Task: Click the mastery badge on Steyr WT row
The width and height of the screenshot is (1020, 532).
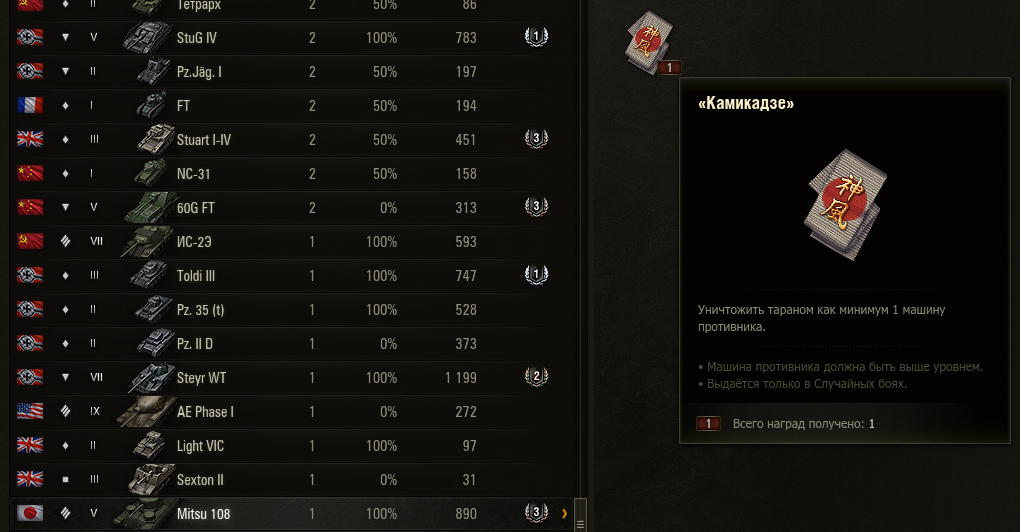Action: (536, 377)
